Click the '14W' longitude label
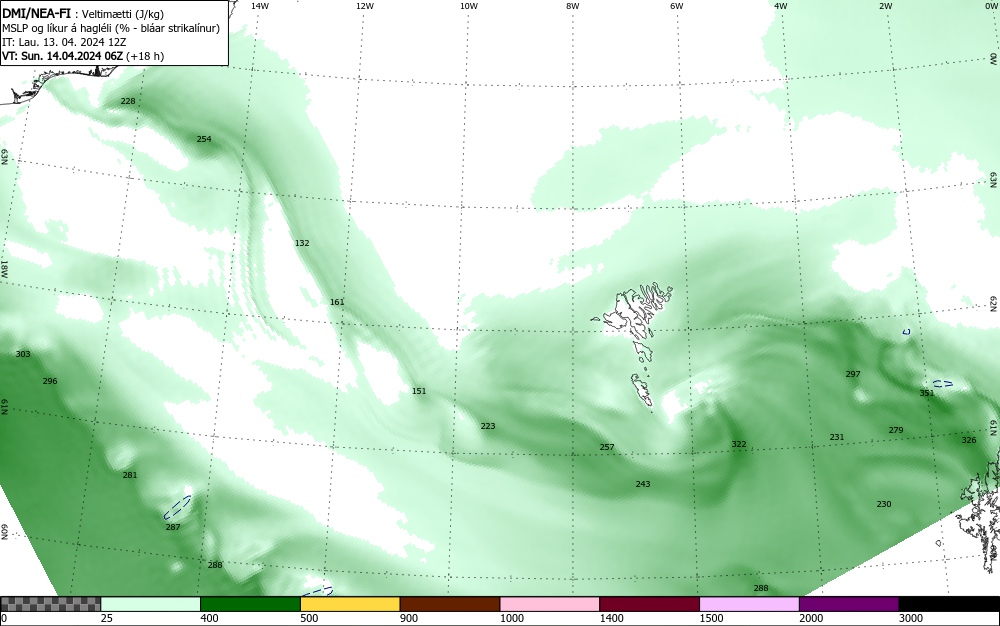Image resolution: width=1000 pixels, height=626 pixels. (x=259, y=6)
